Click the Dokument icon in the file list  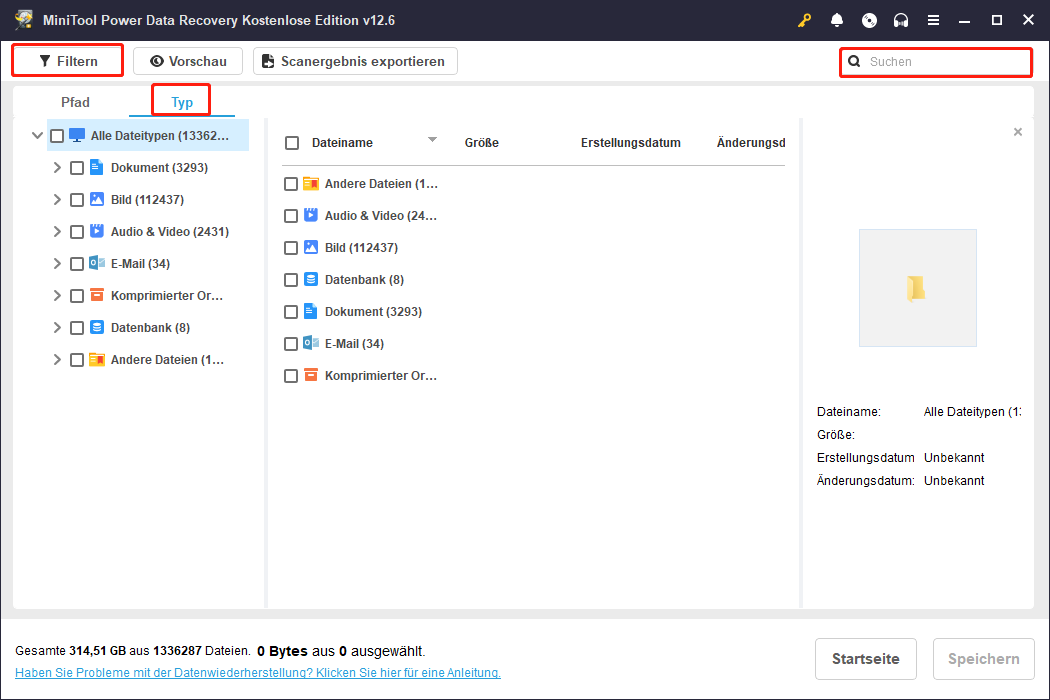pyautogui.click(x=310, y=311)
